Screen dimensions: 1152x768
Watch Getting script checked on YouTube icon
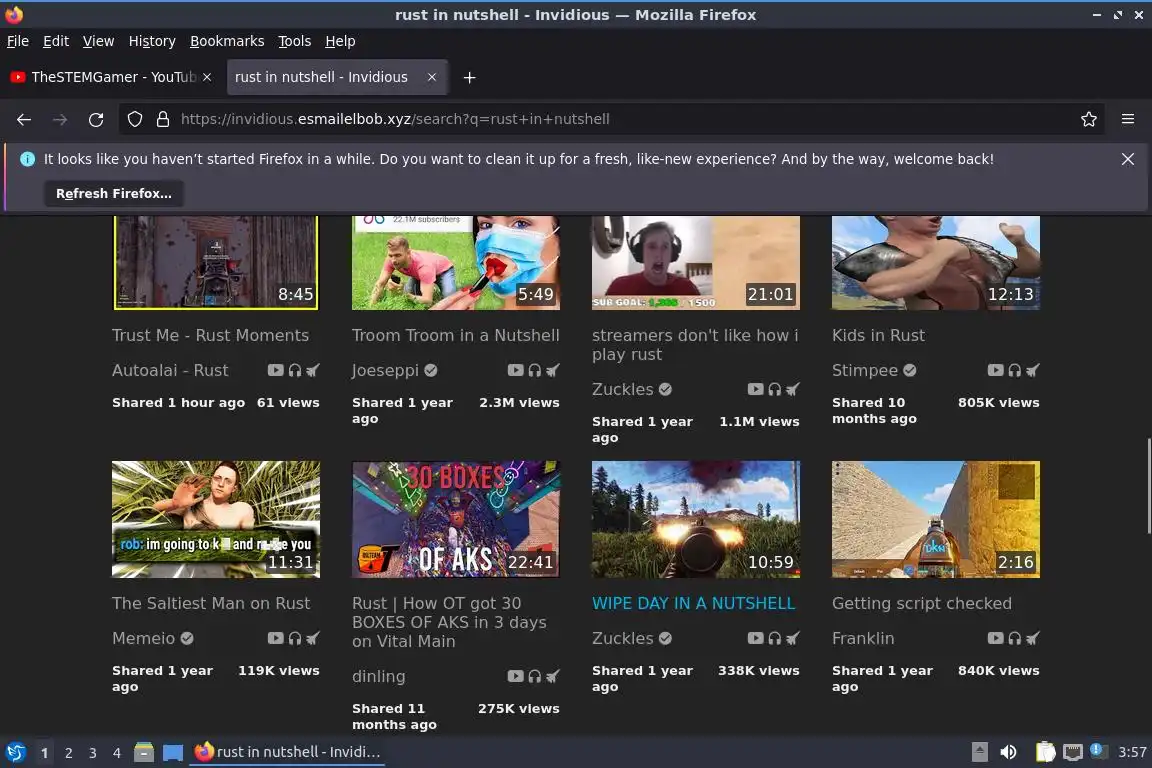996,638
